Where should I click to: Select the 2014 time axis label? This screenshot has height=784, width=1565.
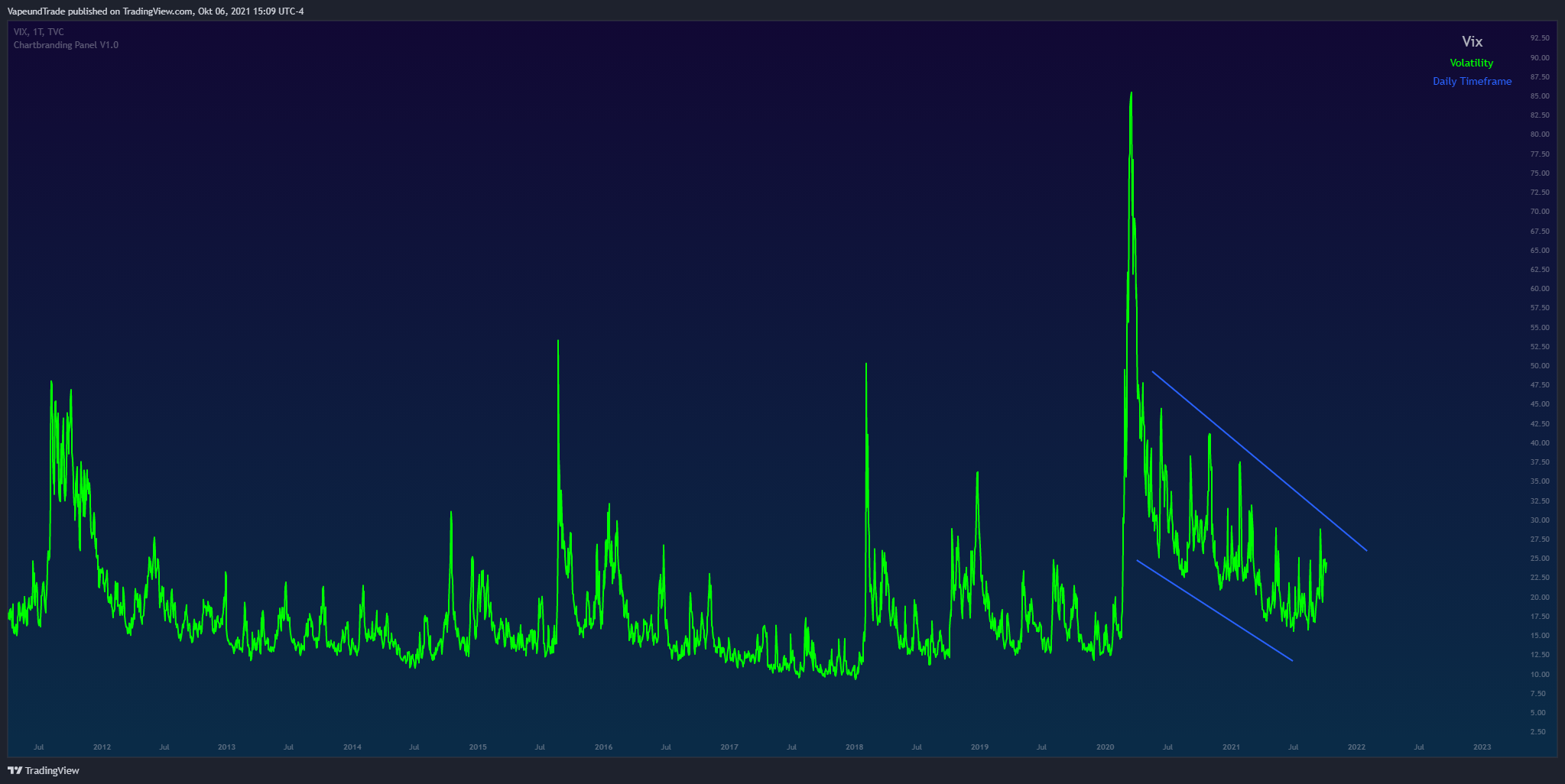[x=352, y=747]
